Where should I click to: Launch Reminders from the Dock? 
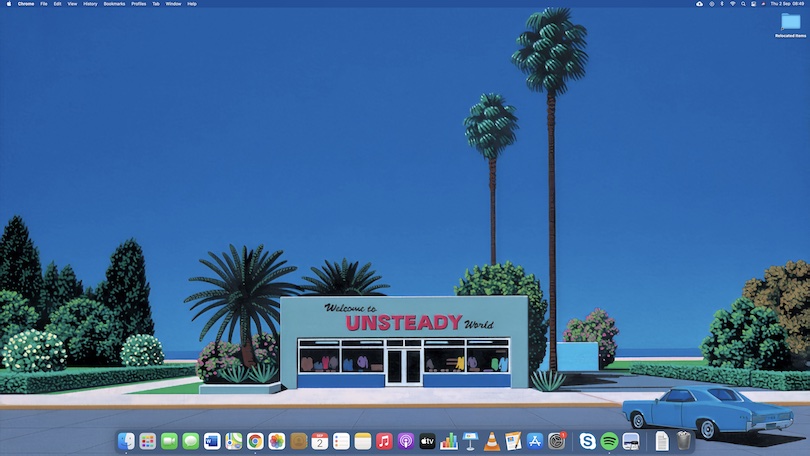(x=341, y=442)
